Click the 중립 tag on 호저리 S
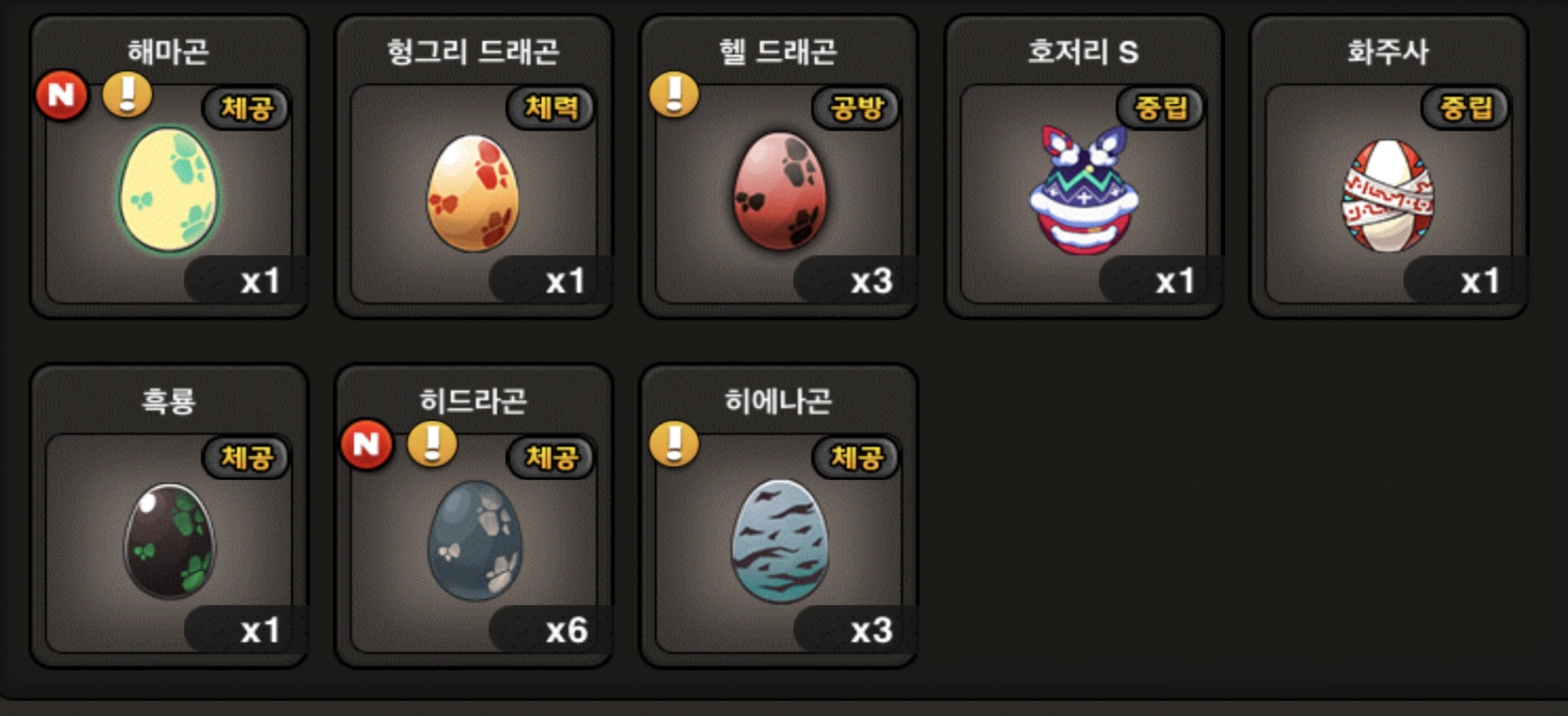The width and height of the screenshot is (1568, 716). point(1161,108)
